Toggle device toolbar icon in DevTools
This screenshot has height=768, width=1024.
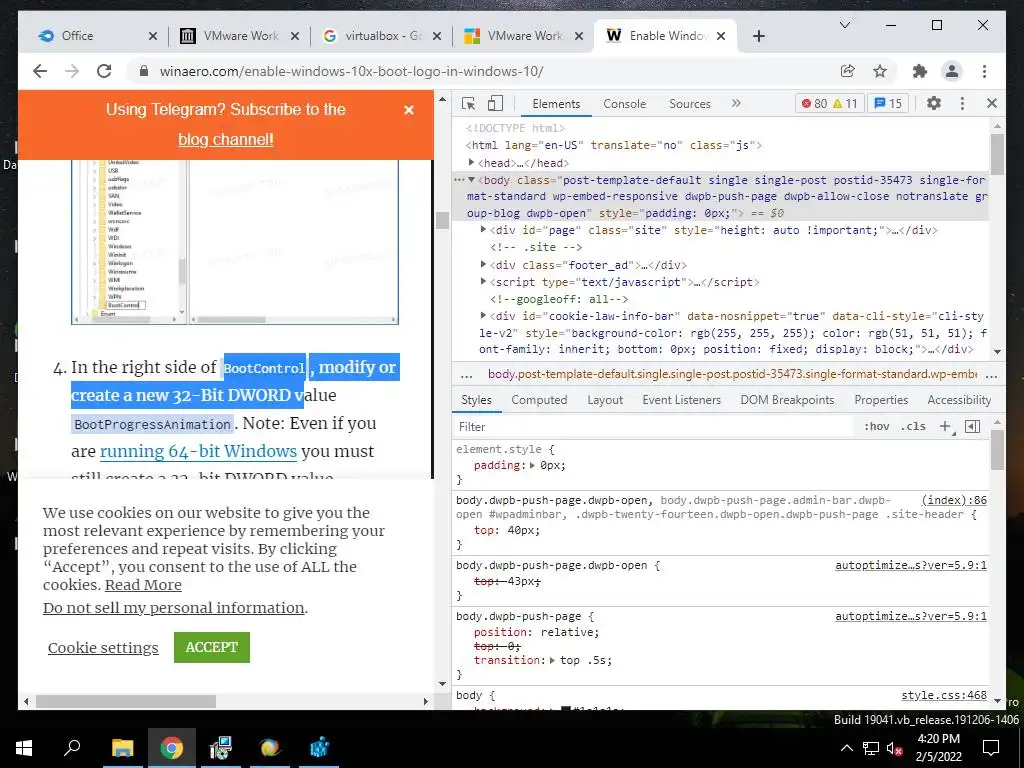496,103
